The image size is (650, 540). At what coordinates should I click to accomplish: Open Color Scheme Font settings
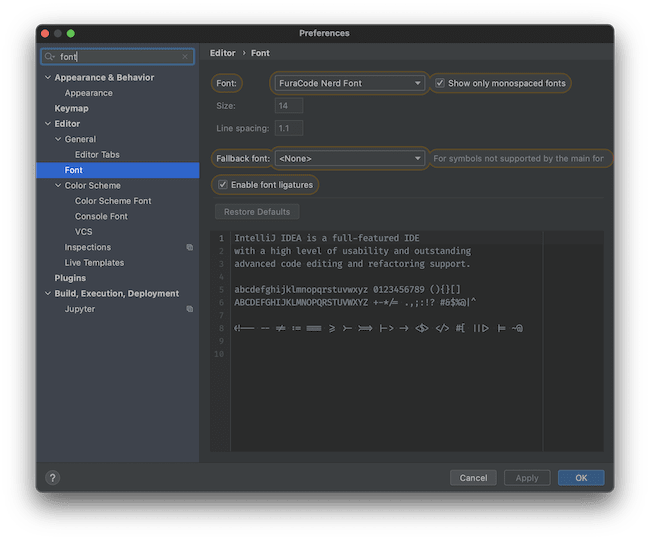(113, 201)
